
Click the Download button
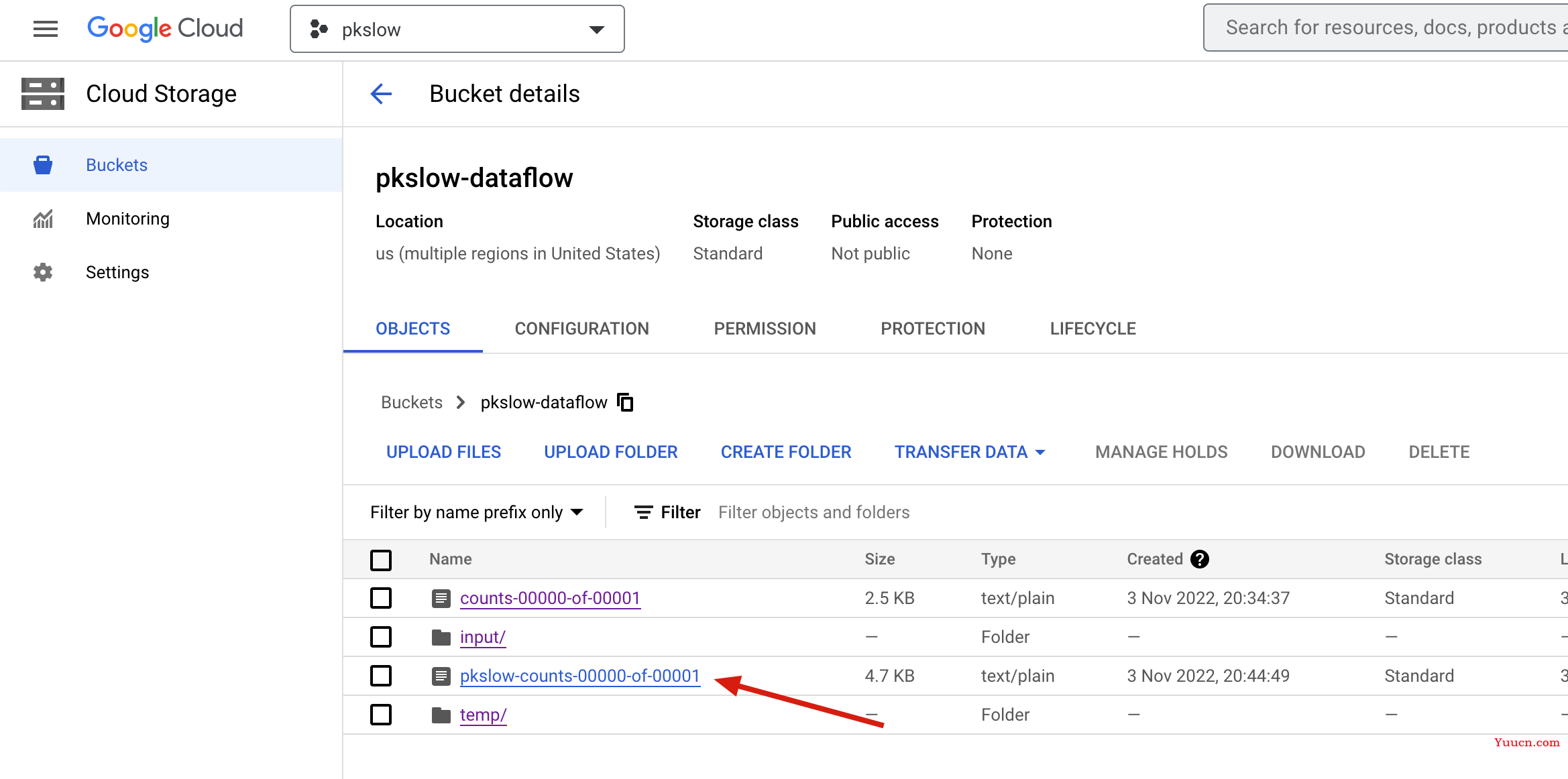click(x=1318, y=452)
